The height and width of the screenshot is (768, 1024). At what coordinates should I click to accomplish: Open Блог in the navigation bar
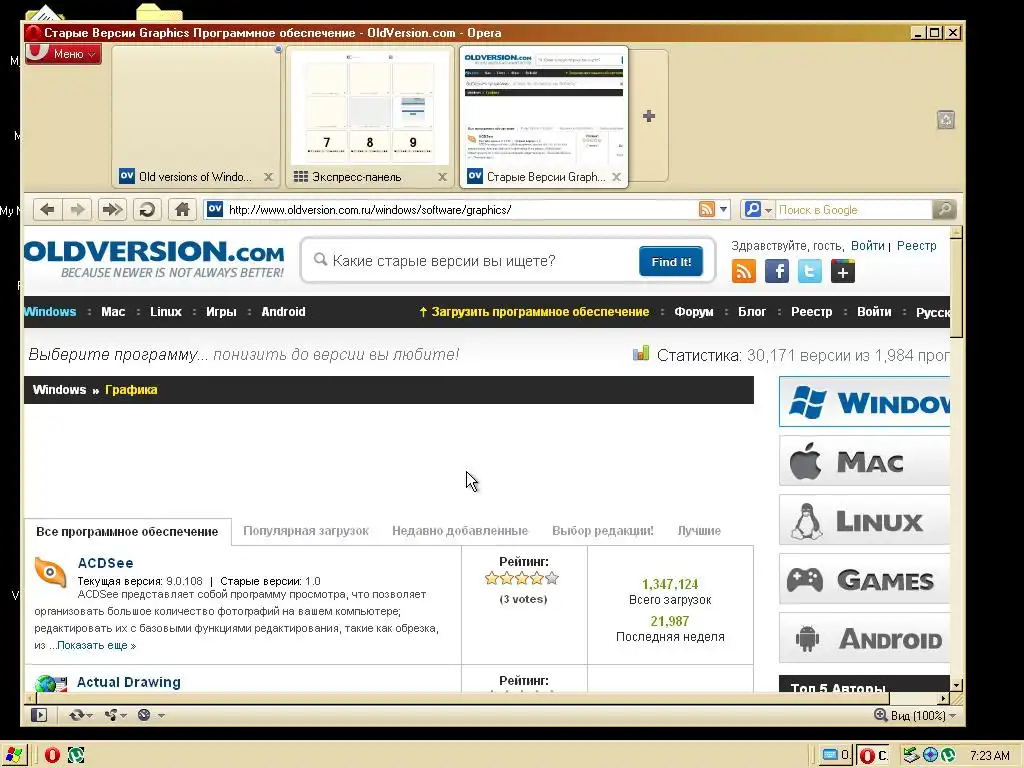click(752, 312)
